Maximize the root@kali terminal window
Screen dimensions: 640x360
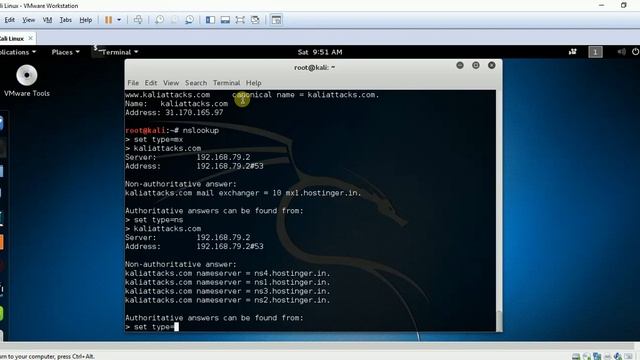pyautogui.click(x=476, y=65)
